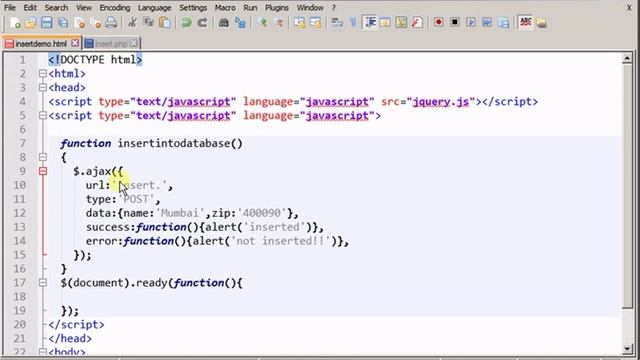640x360 pixels.
Task: Open the Settings menu
Action: click(193, 8)
